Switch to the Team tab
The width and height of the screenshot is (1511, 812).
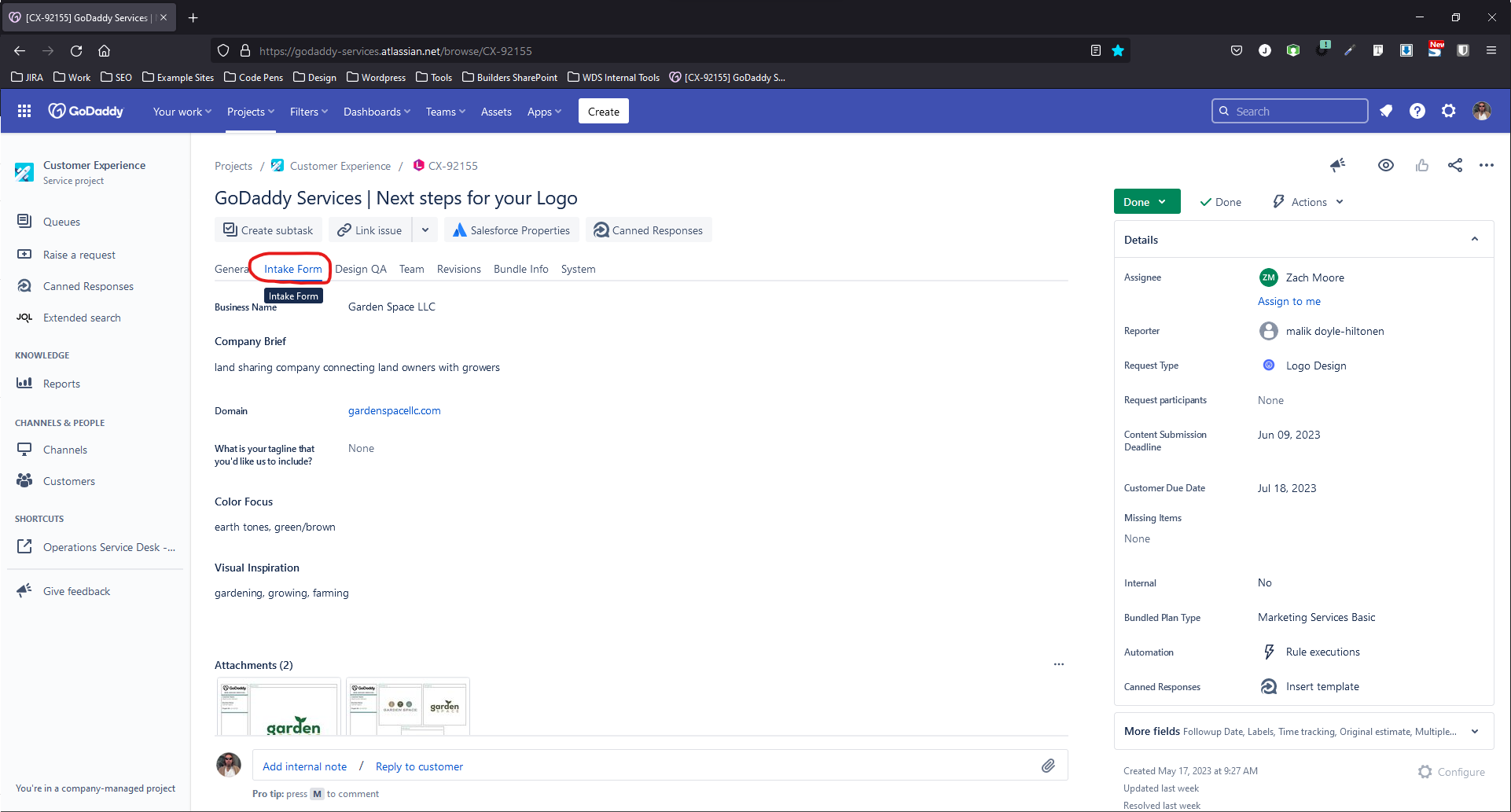412,269
